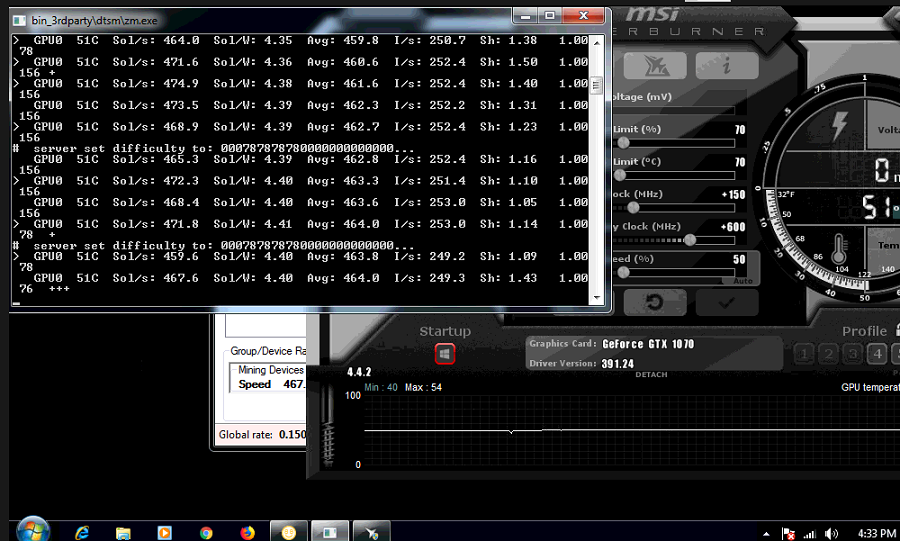The width and height of the screenshot is (900, 541).
Task: Select Afterburner profile slot 1
Action: 804,354
